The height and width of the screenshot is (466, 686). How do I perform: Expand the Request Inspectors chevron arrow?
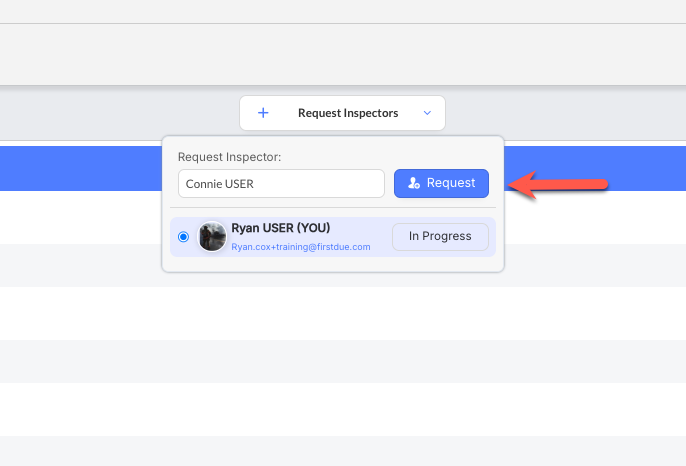click(x=427, y=113)
